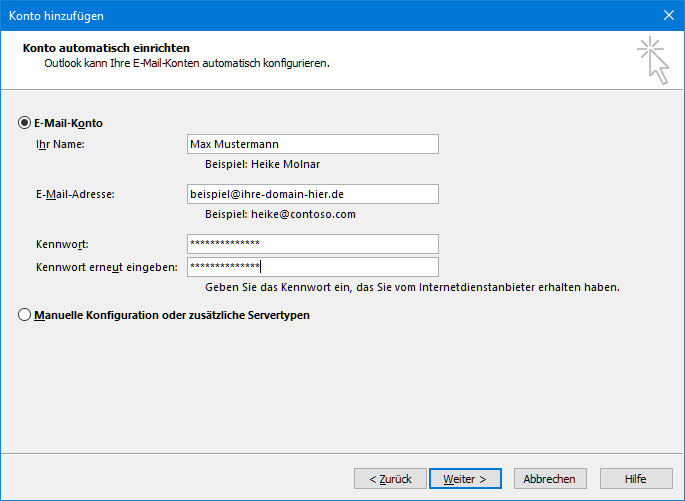The width and height of the screenshot is (685, 501).
Task: Cancel setup with the Abbrechen button
Action: [x=549, y=479]
